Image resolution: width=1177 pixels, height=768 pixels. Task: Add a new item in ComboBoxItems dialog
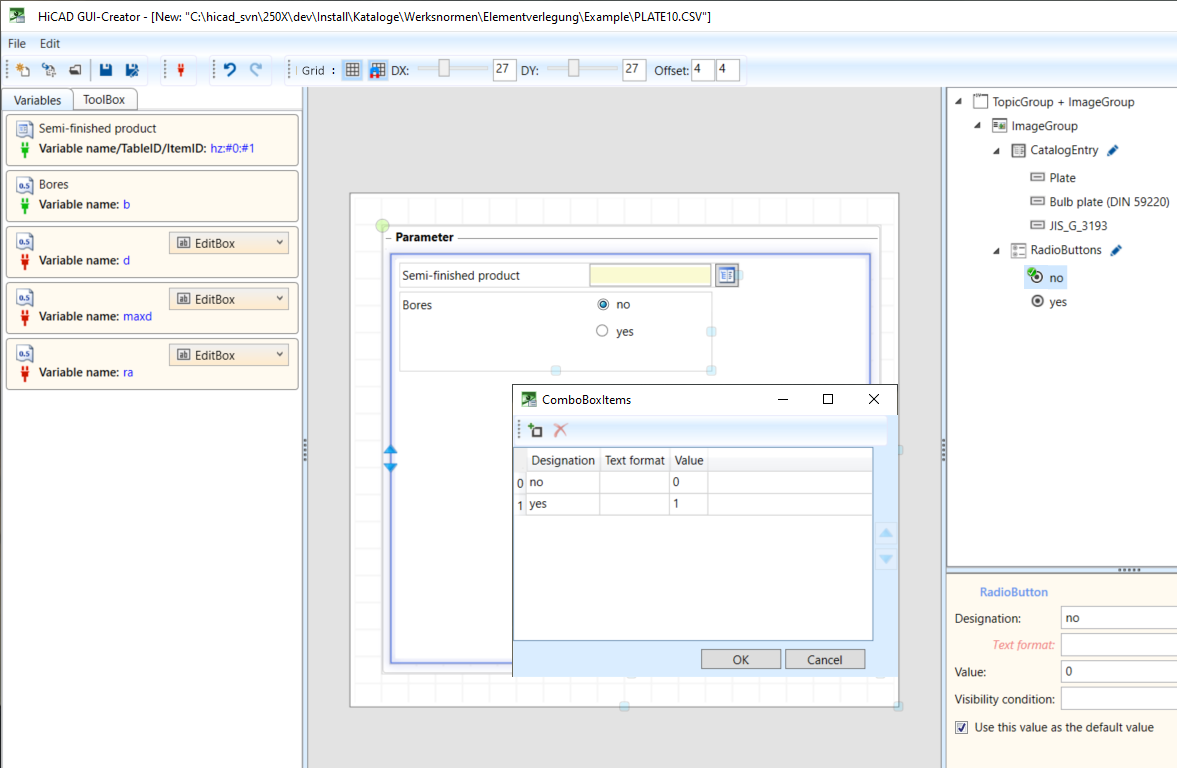pyautogui.click(x=535, y=430)
